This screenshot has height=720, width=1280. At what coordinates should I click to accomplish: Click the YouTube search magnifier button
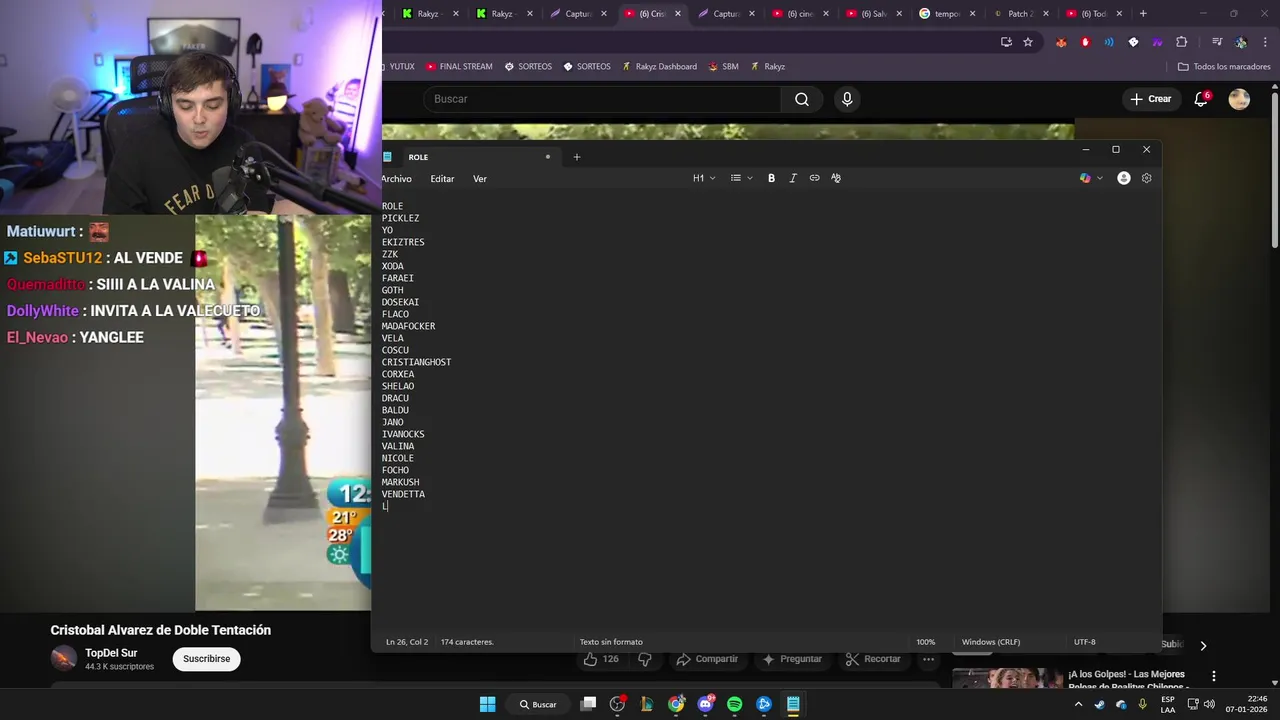coord(802,99)
